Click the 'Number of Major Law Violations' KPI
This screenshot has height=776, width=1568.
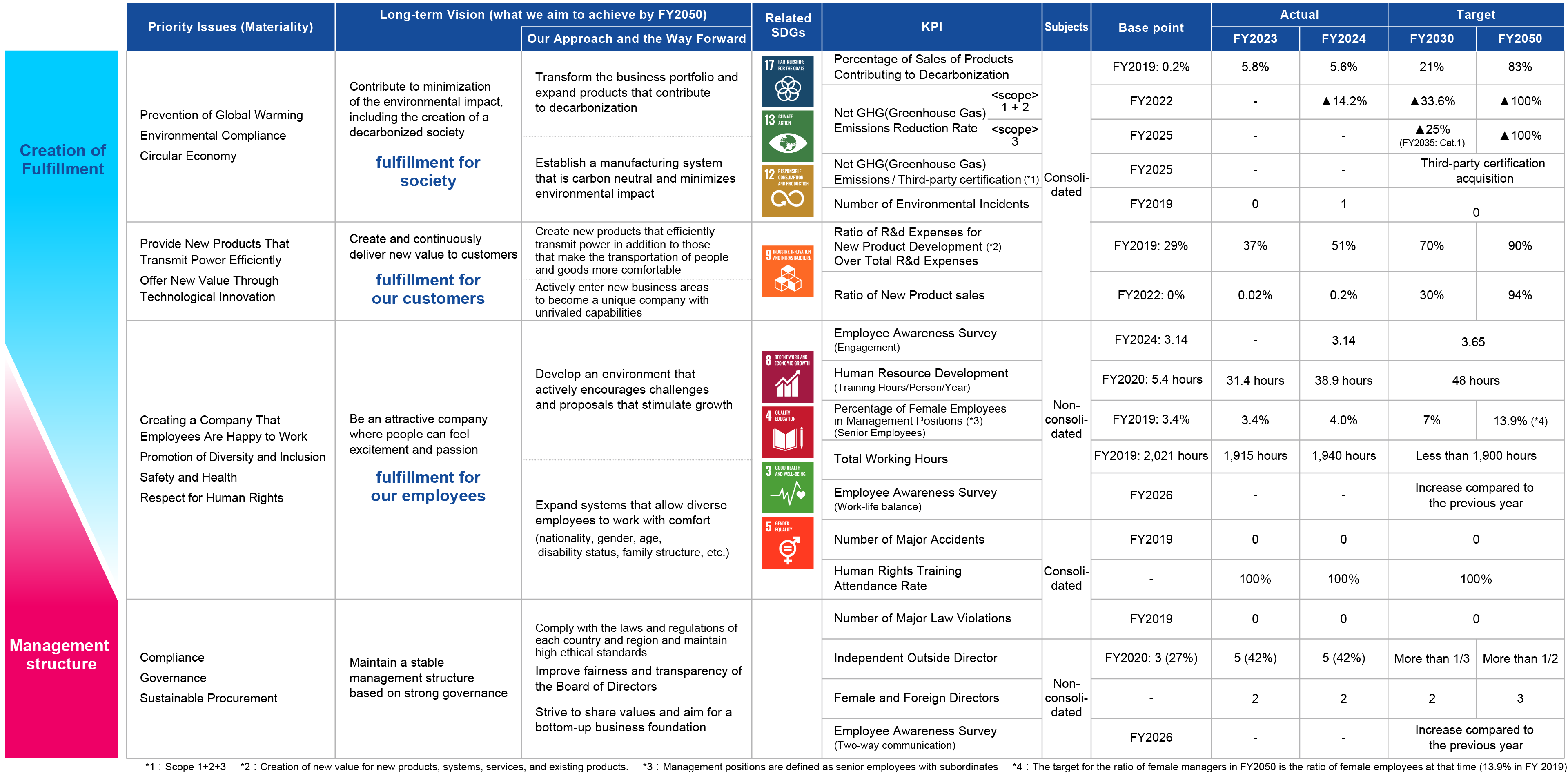click(922, 618)
